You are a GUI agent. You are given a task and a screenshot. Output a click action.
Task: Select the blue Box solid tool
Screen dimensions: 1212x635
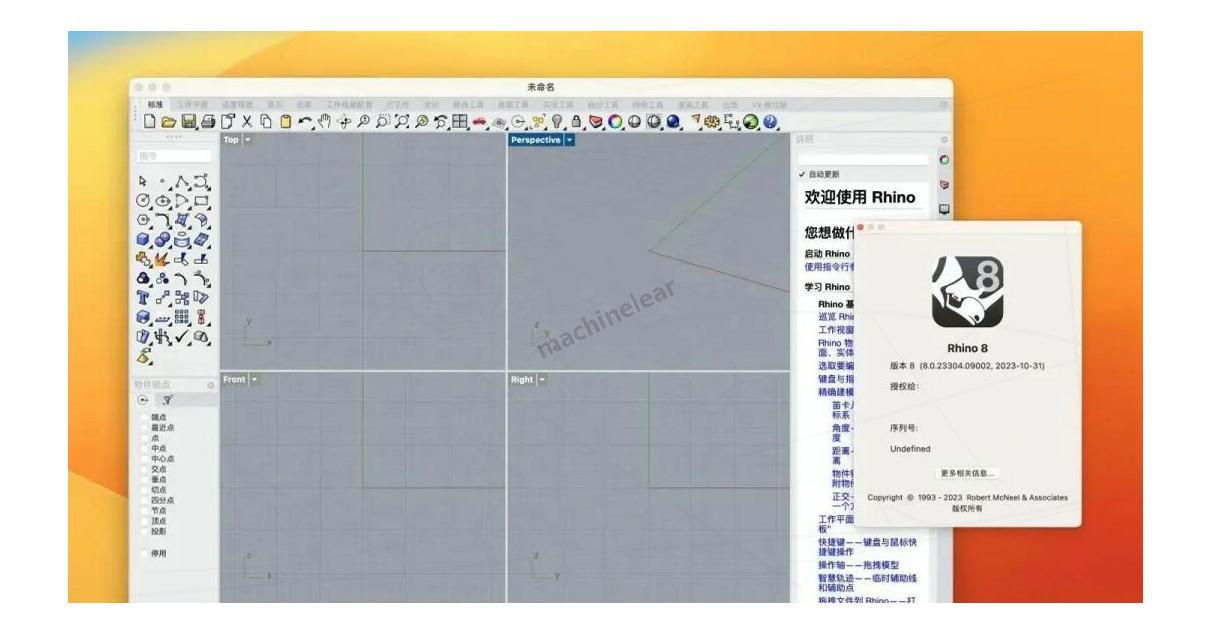[x=143, y=240]
